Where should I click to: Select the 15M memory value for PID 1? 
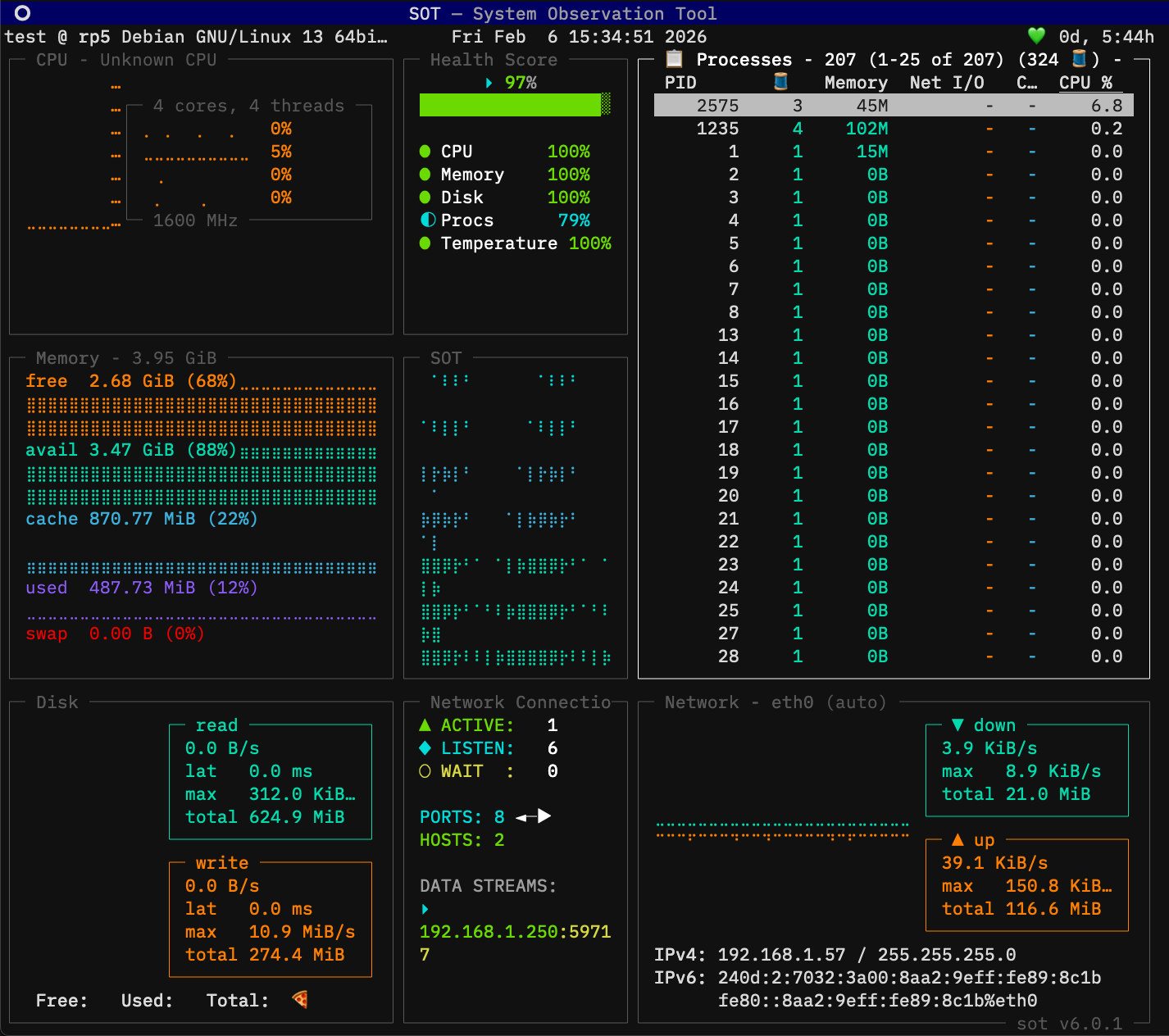872,151
